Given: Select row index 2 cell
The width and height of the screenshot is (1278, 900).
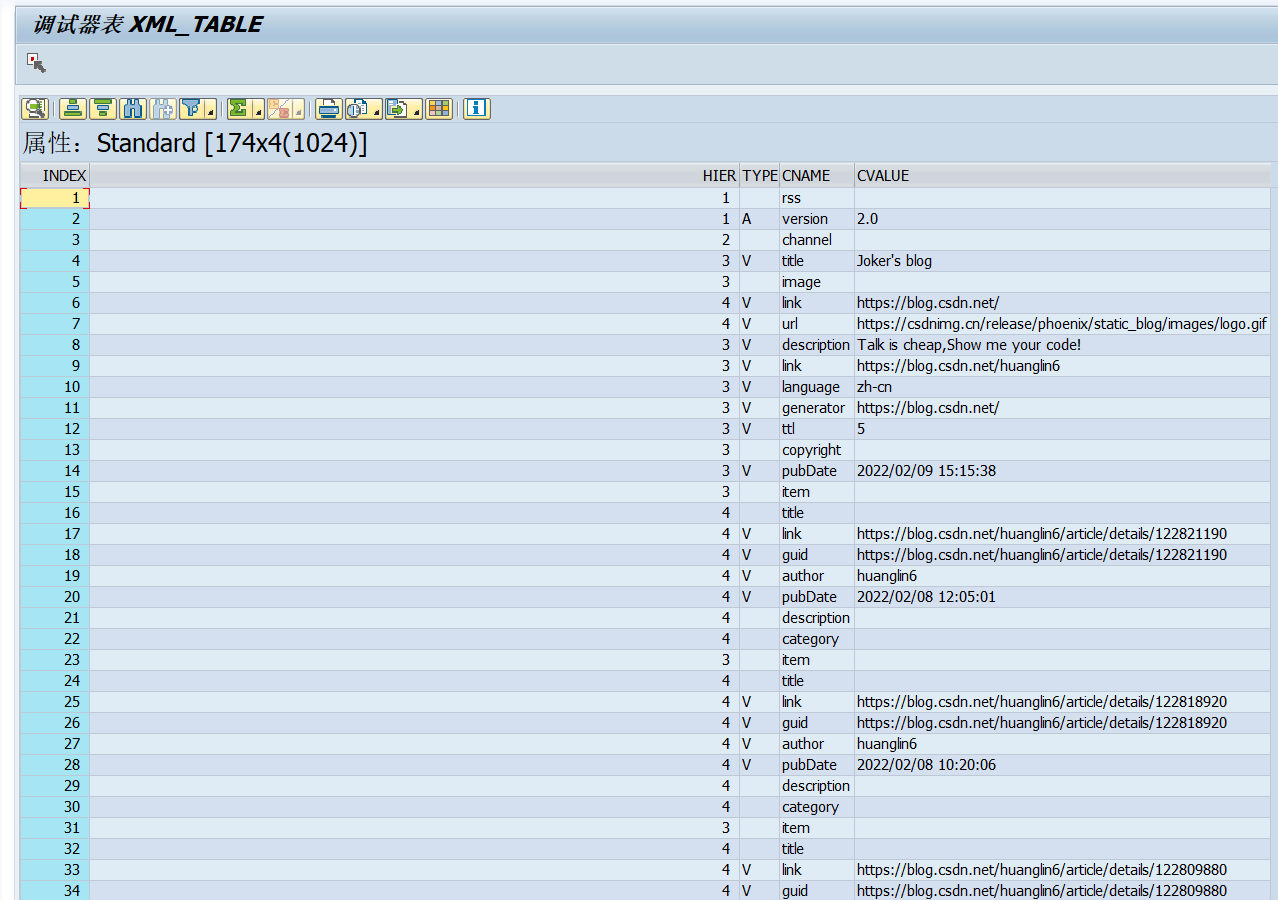Looking at the screenshot, I should (x=55, y=219).
